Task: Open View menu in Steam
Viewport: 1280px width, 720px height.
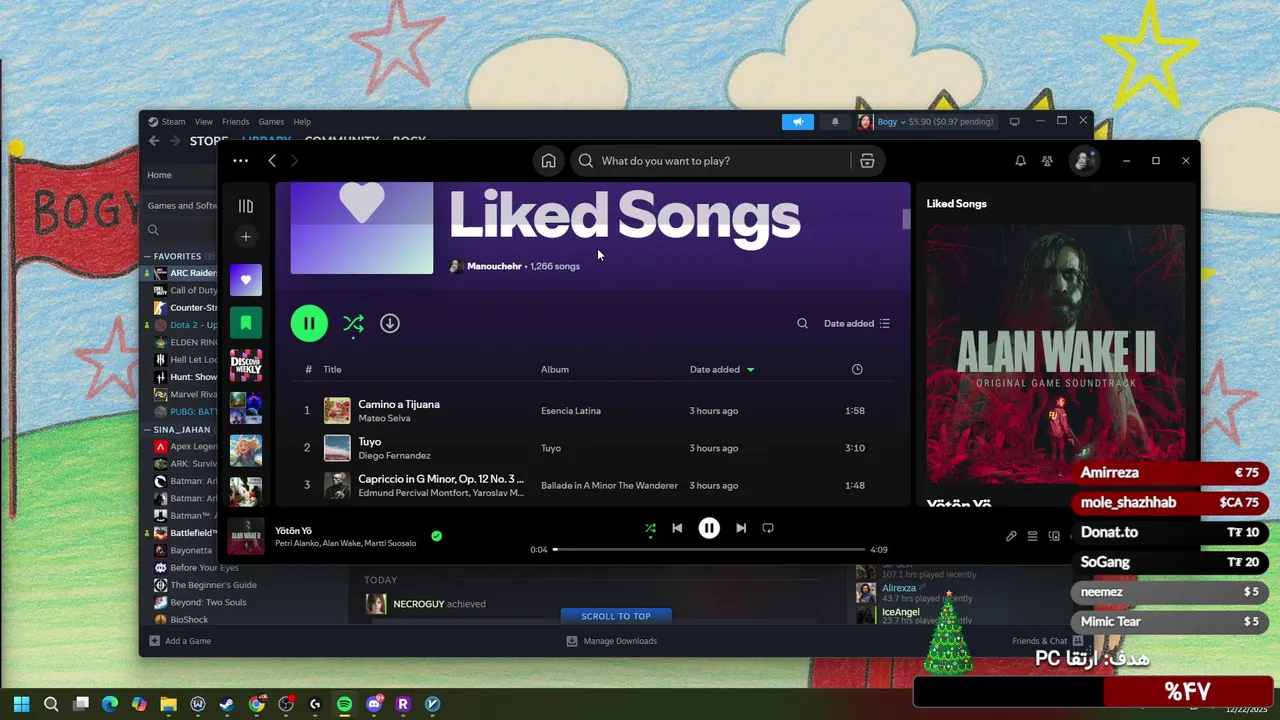Action: coord(204,122)
